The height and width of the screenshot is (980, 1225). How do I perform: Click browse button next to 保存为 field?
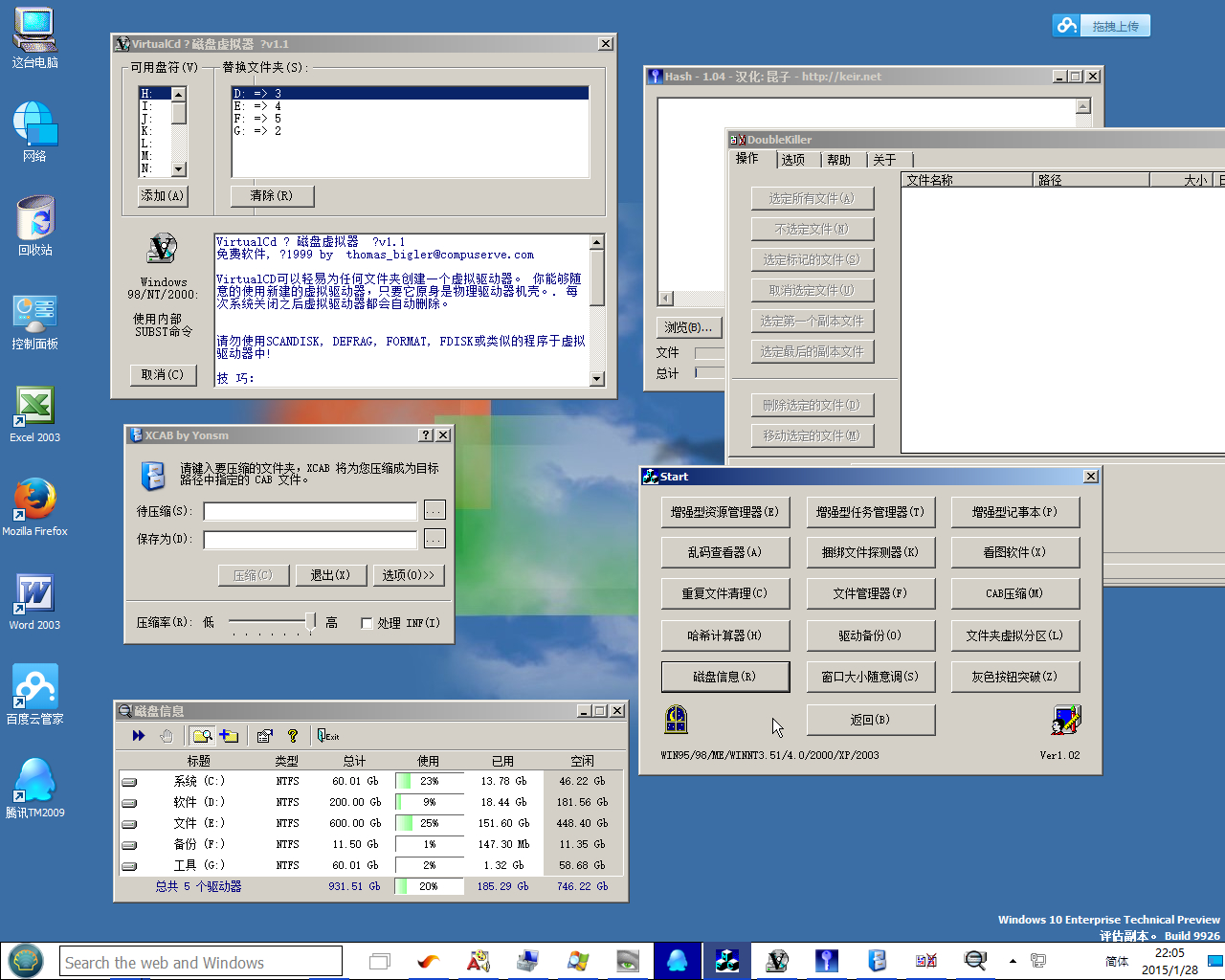(x=434, y=540)
